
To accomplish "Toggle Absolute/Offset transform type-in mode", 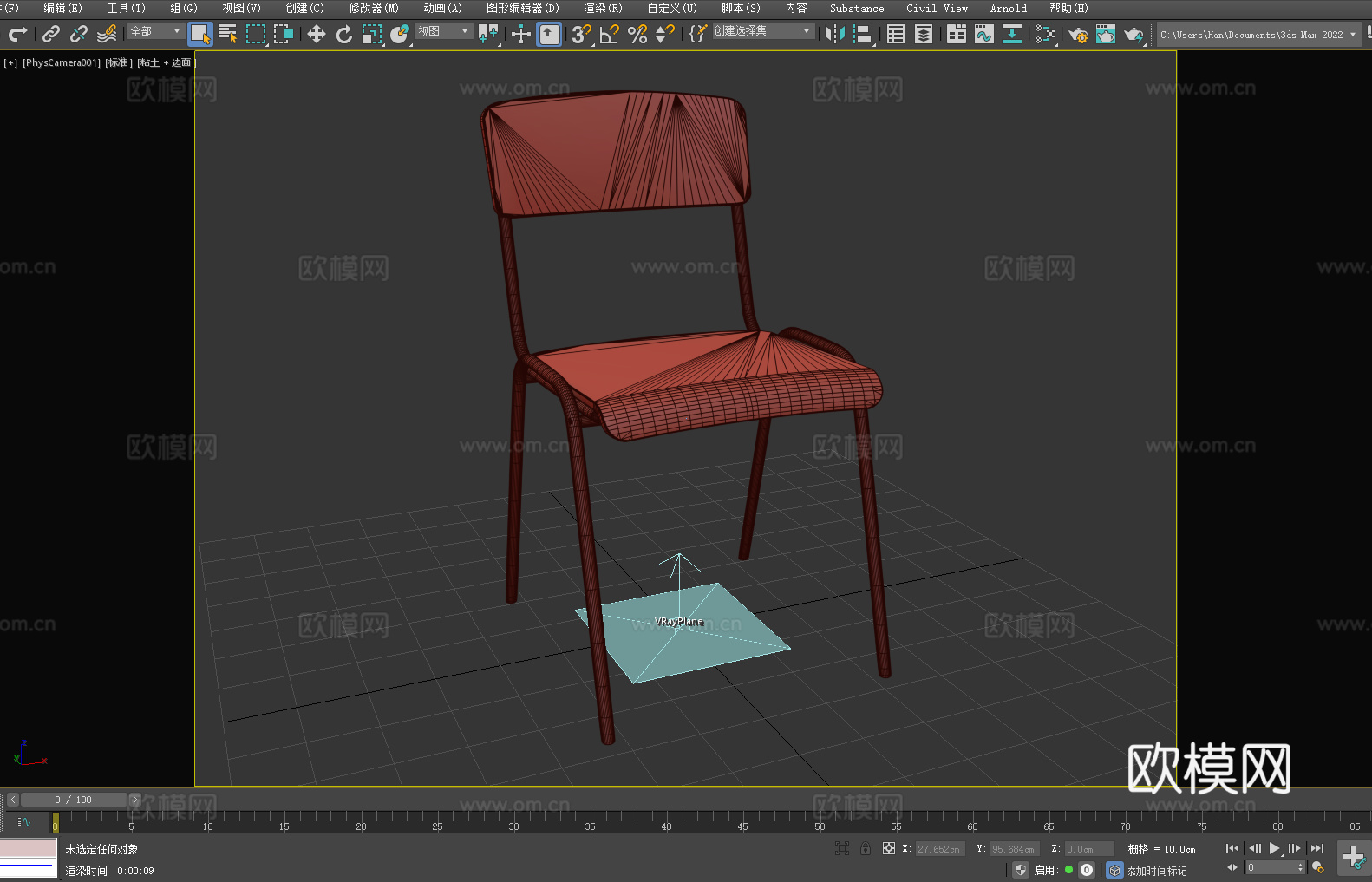I will 889,848.
